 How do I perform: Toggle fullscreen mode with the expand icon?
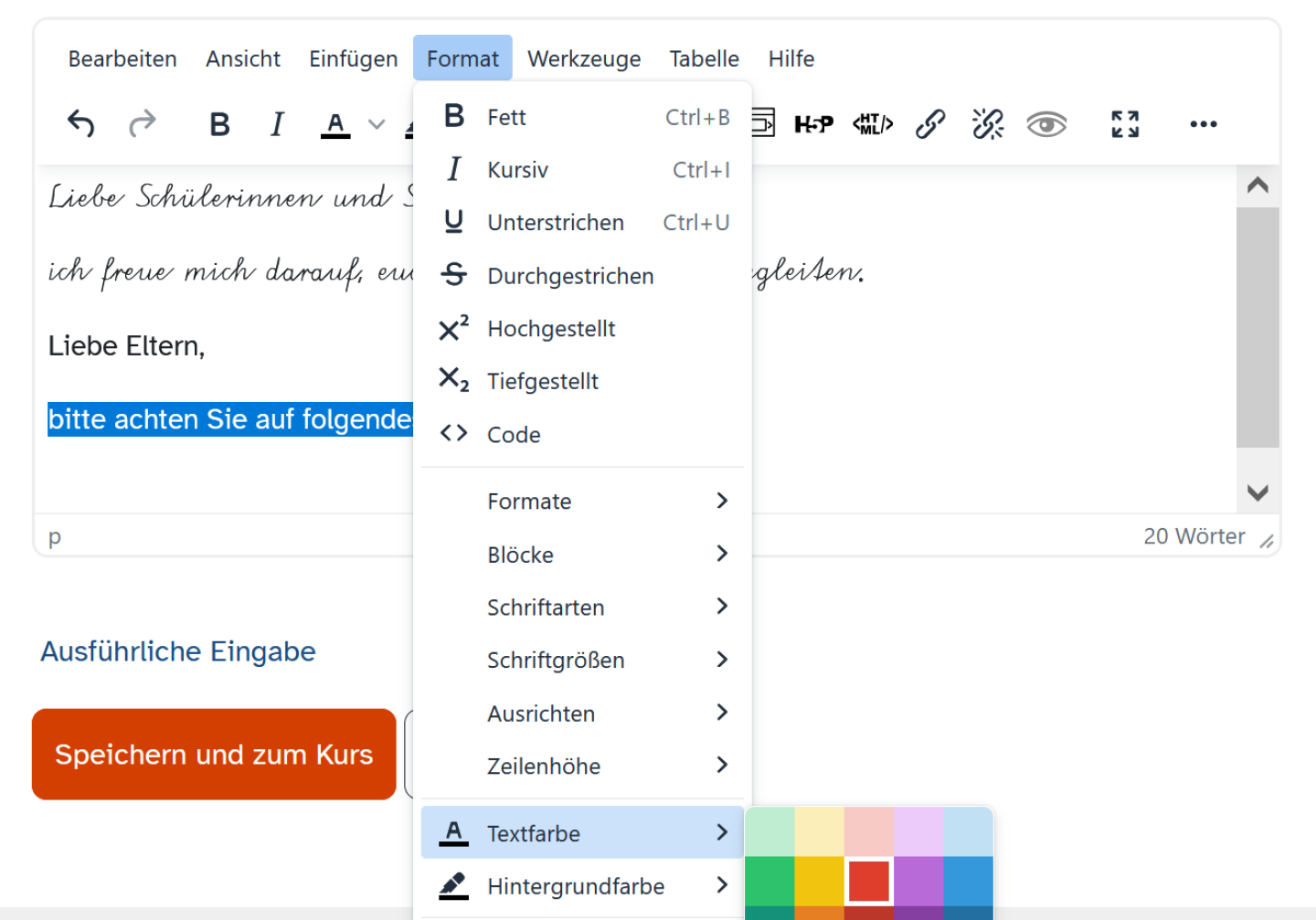coord(1124,123)
